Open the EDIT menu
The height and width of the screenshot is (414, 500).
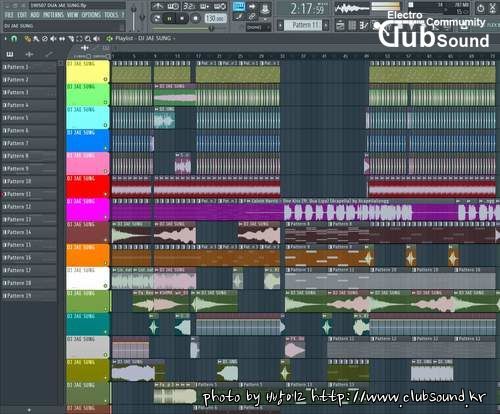[x=22, y=15]
